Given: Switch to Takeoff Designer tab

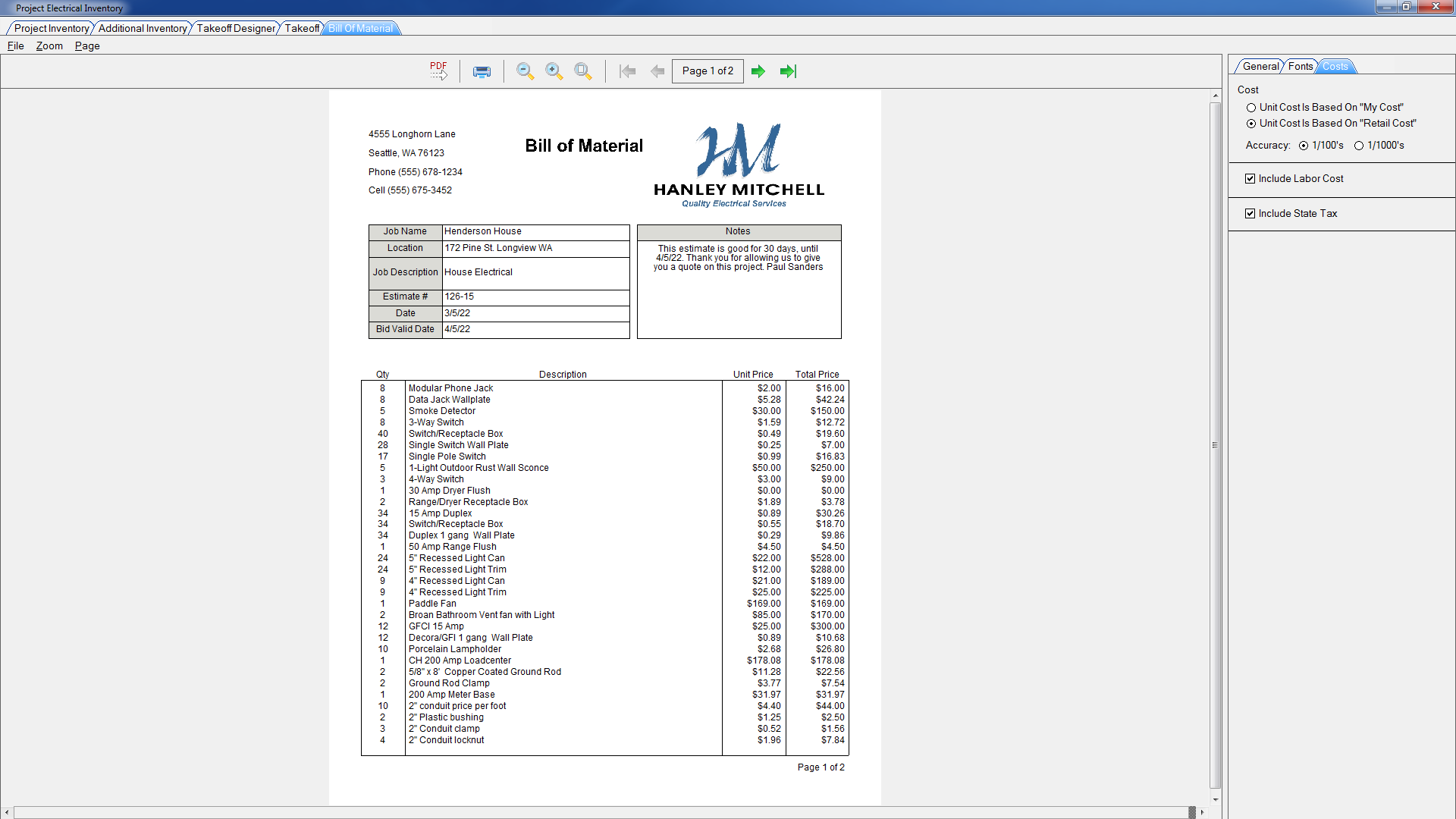Looking at the screenshot, I should tap(236, 29).
